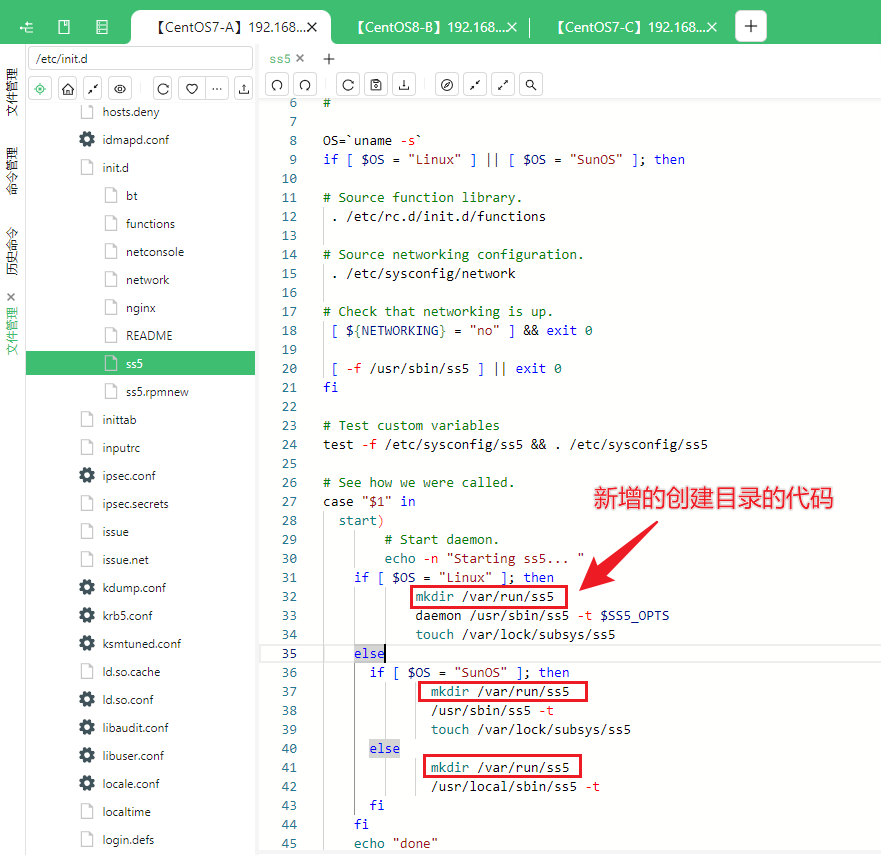The image size is (881, 855).
Task: Click the heart favorites icon
Action: click(x=192, y=89)
